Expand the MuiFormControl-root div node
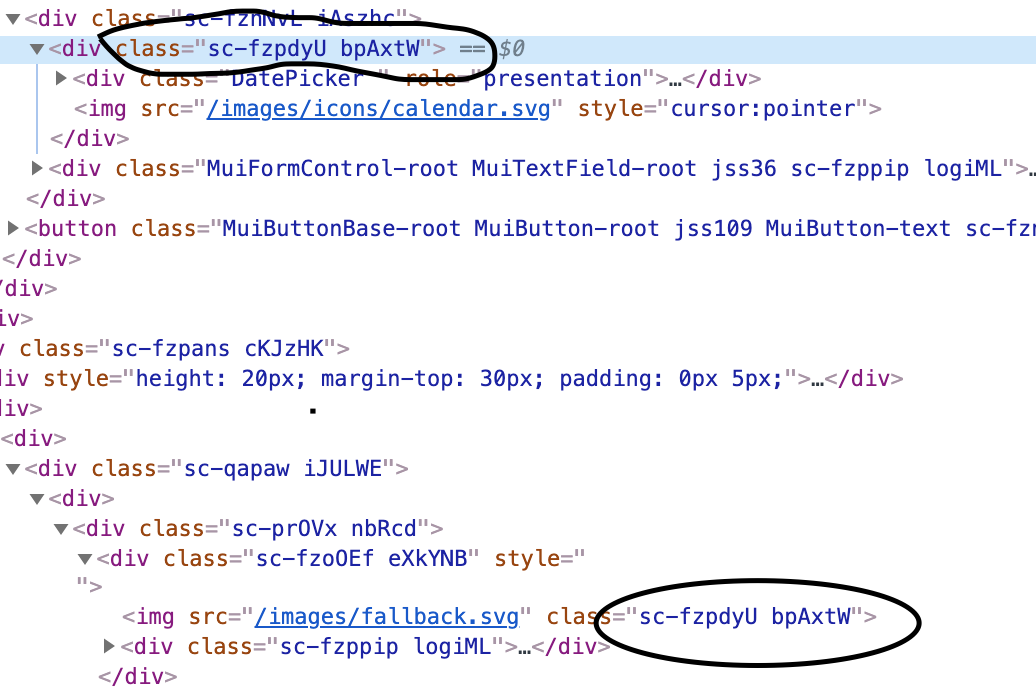 pyautogui.click(x=36, y=168)
